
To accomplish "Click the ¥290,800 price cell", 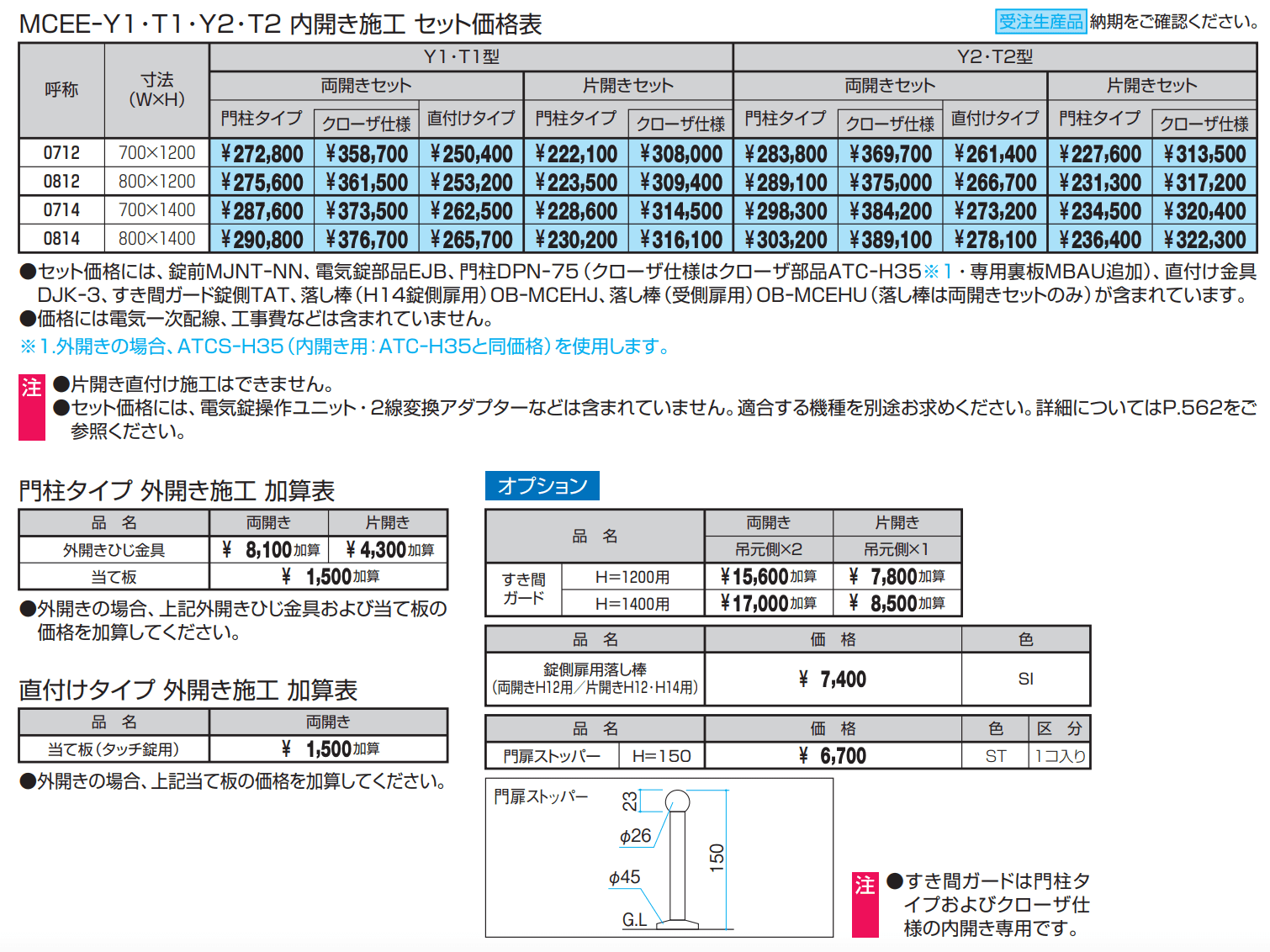I will click(262, 240).
